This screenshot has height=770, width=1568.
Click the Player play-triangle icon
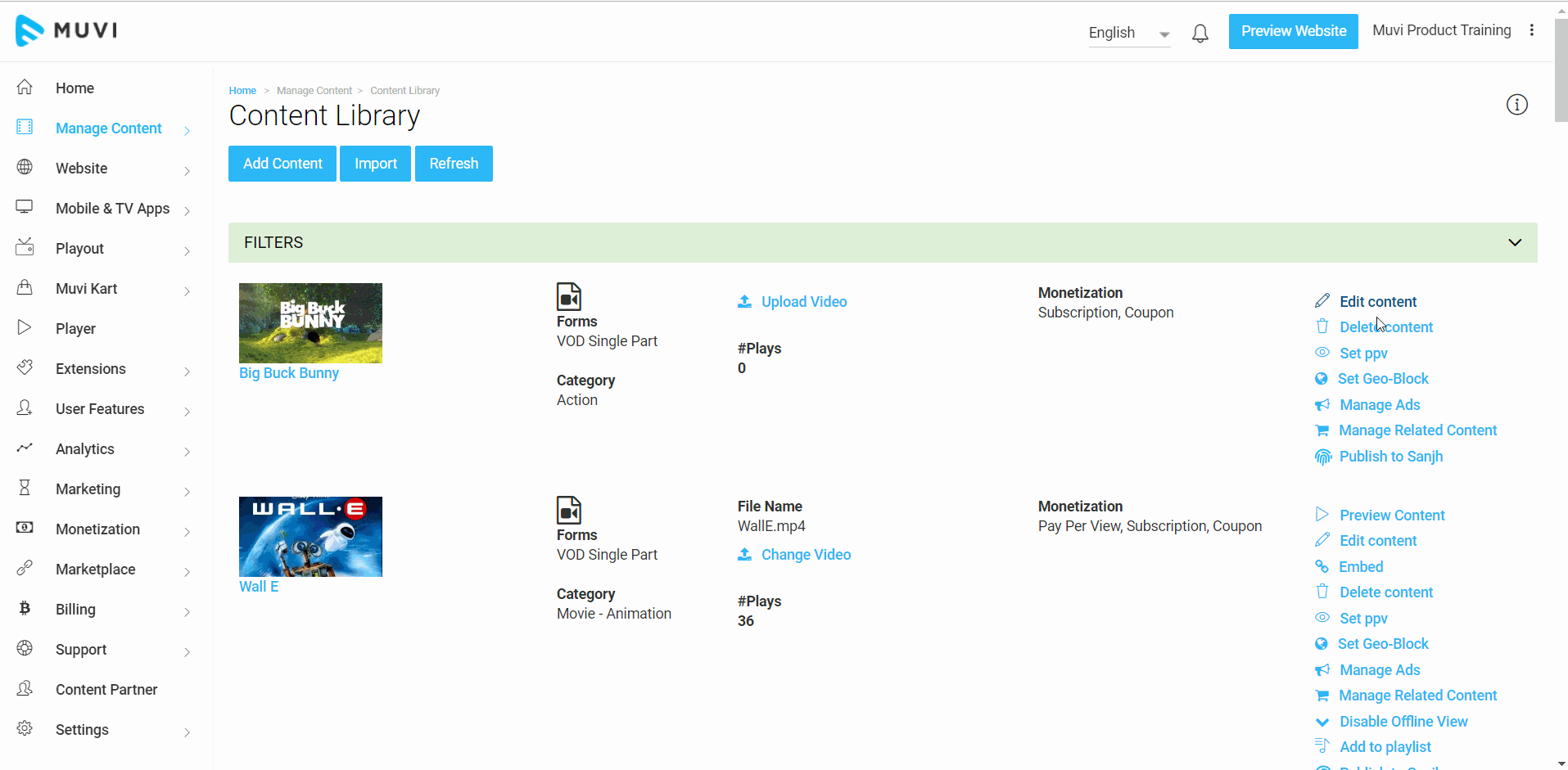tap(25, 327)
